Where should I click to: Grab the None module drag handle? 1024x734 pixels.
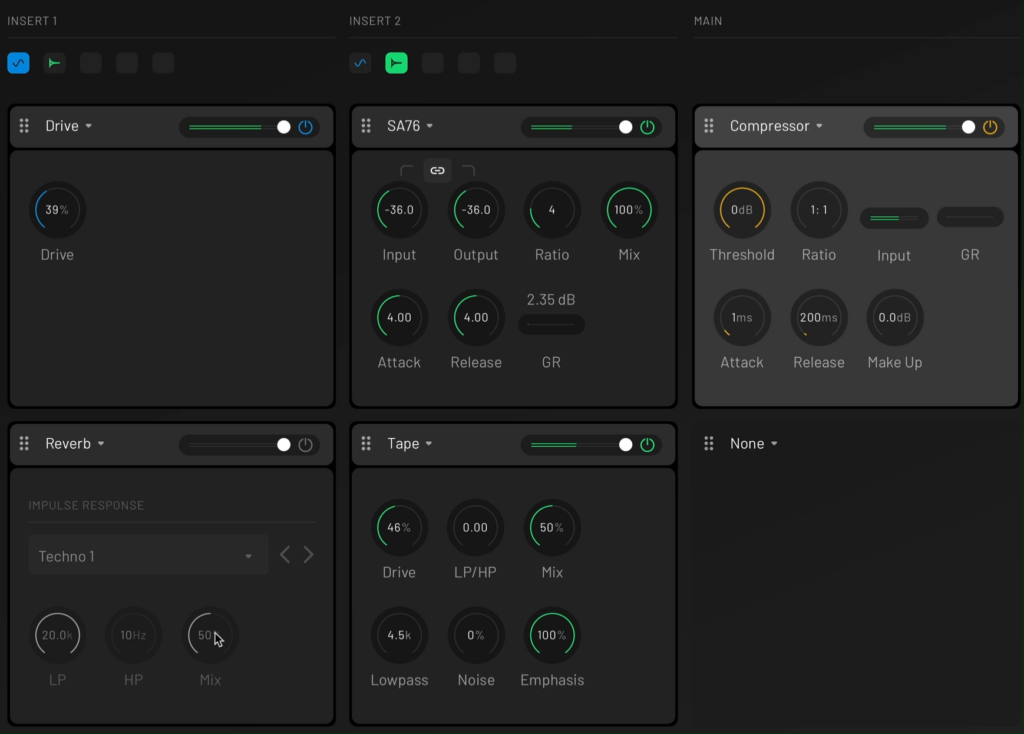tap(709, 443)
